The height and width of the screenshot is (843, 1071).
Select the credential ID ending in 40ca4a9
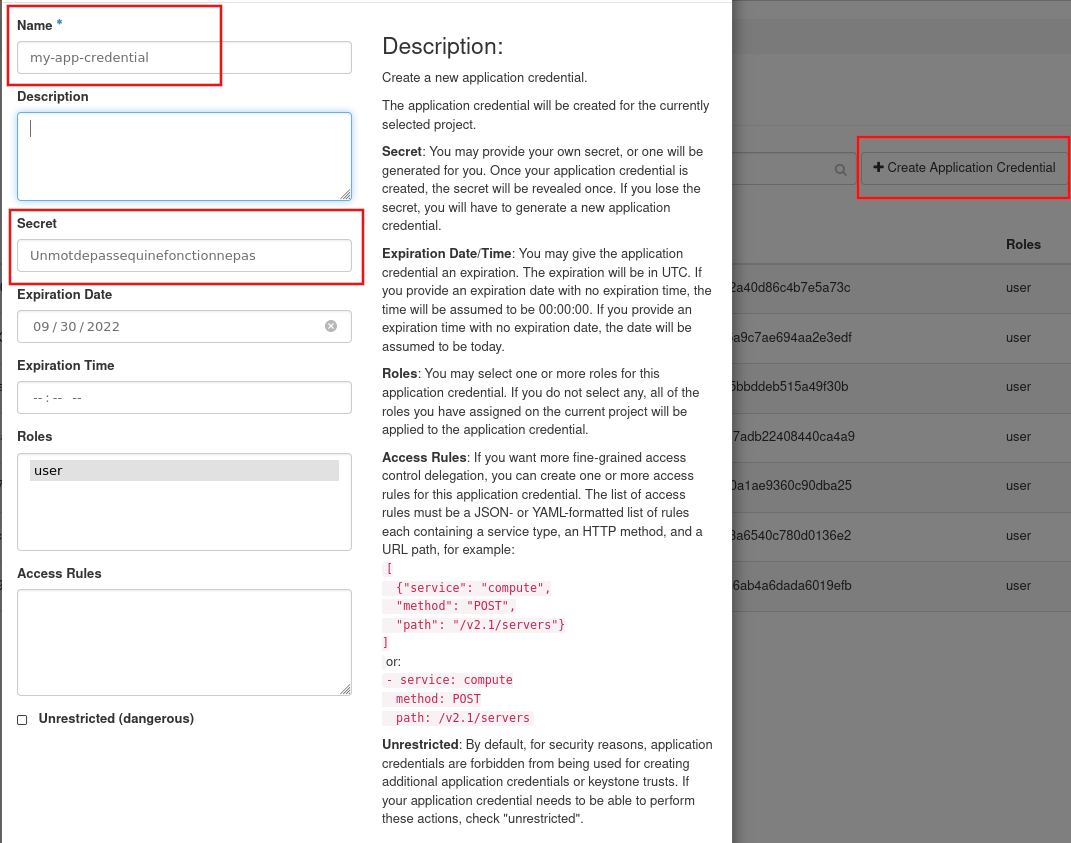coord(793,436)
